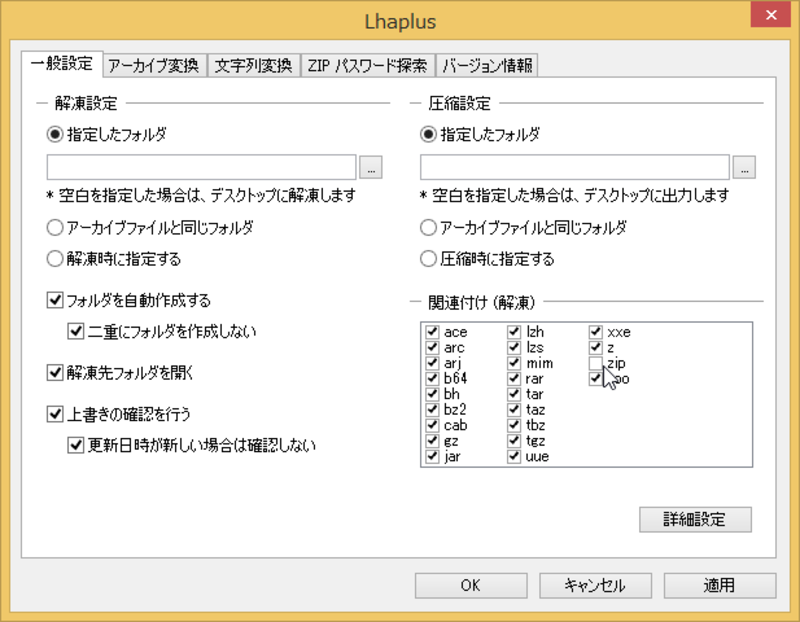Uncheck the tbz association checkbox
This screenshot has width=800, height=622.
[514, 425]
